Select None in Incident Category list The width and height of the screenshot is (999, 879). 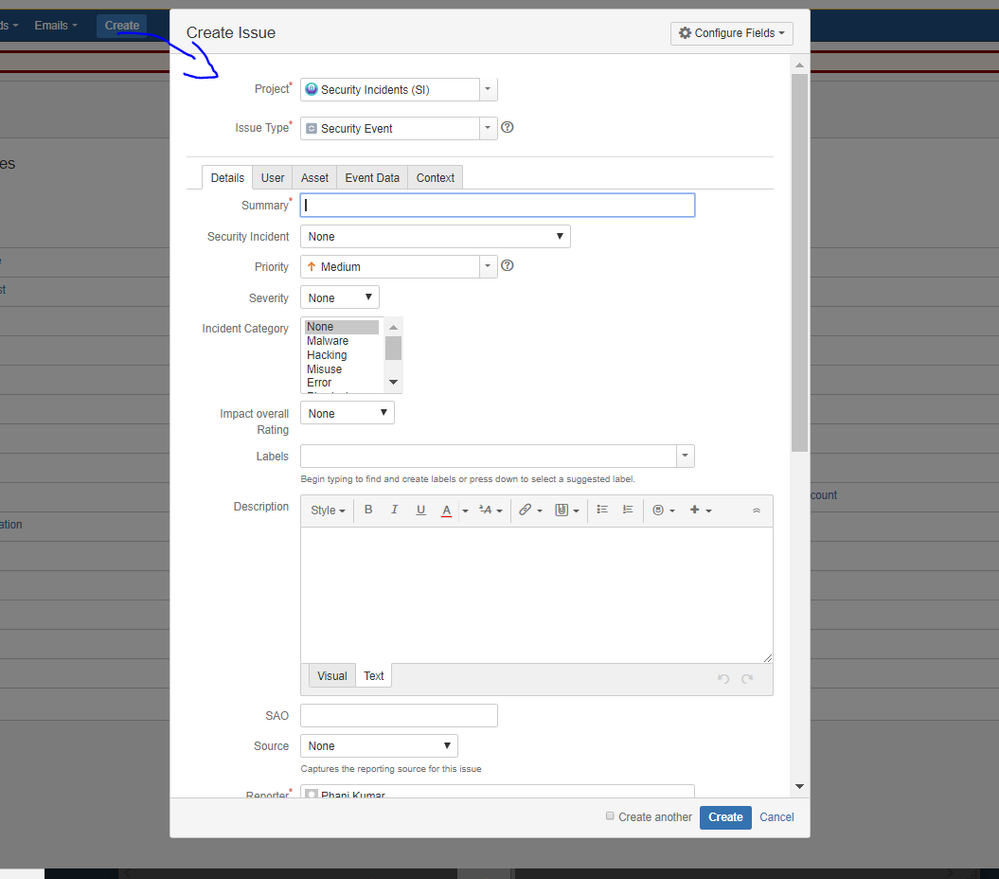click(x=341, y=327)
